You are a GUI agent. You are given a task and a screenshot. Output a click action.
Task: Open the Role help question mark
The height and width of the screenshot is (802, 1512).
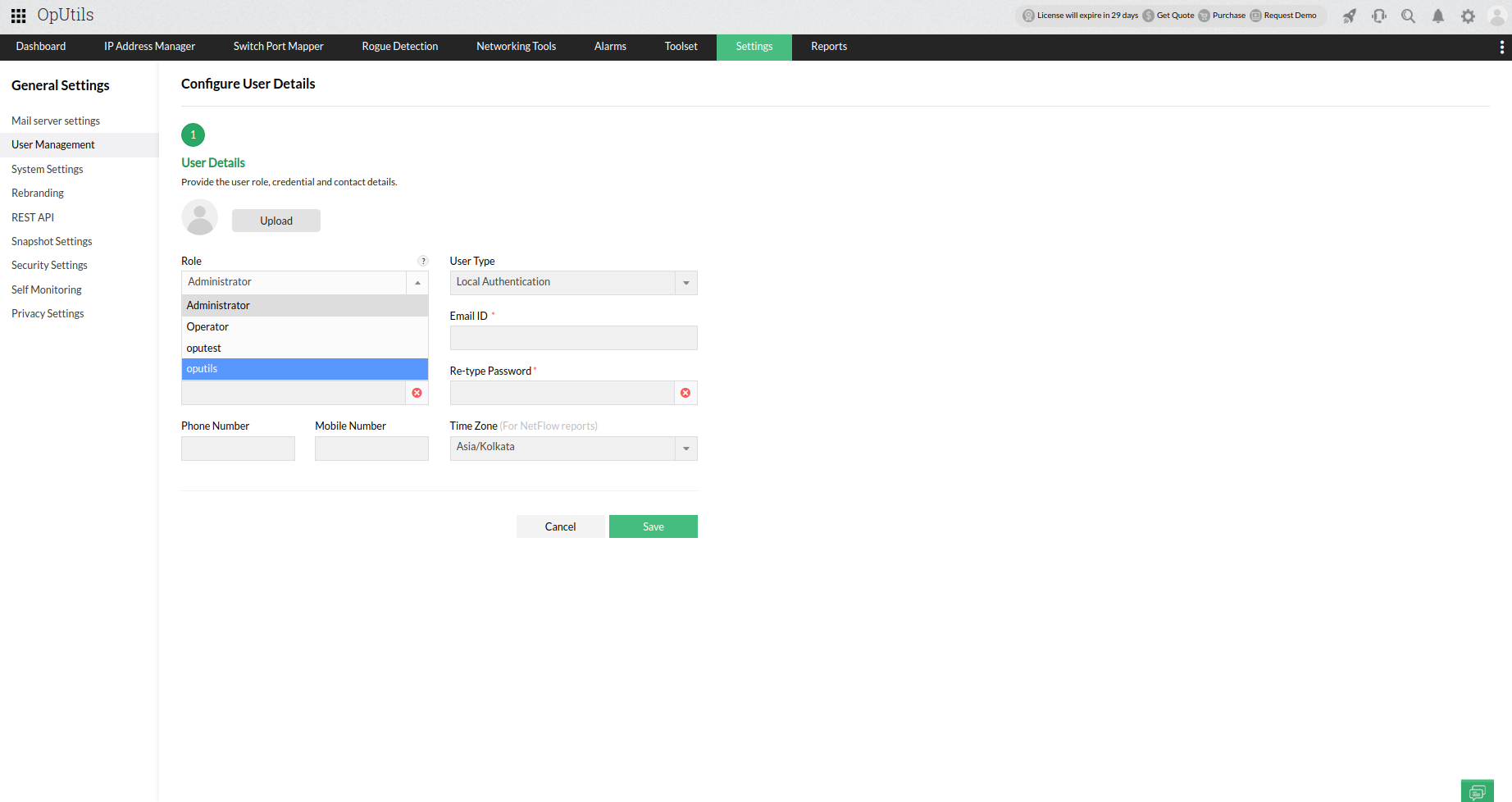[423, 261]
